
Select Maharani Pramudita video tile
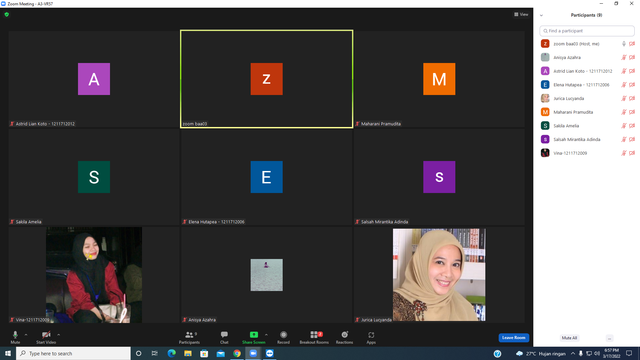click(x=439, y=79)
